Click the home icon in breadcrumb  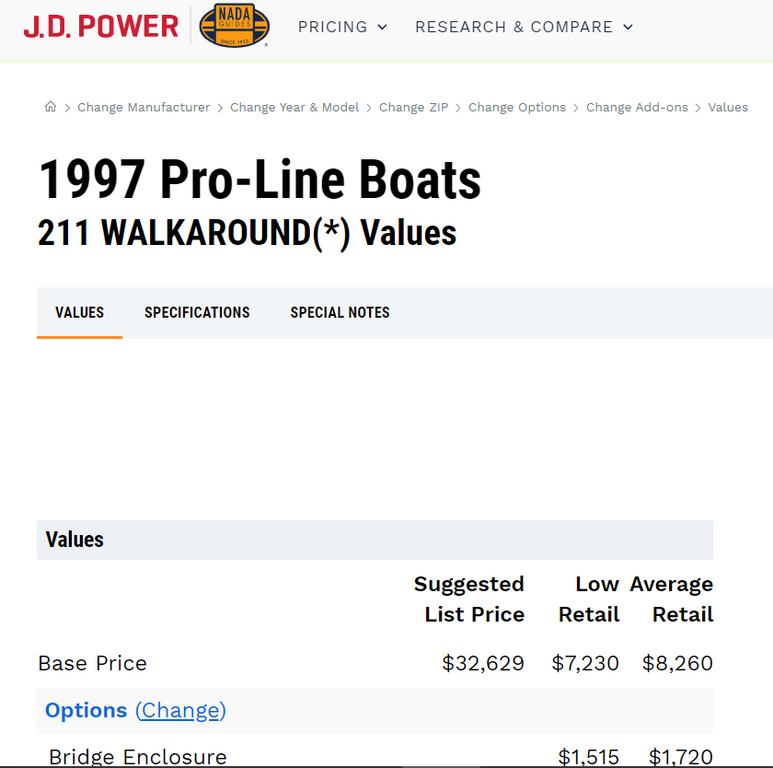[50, 107]
